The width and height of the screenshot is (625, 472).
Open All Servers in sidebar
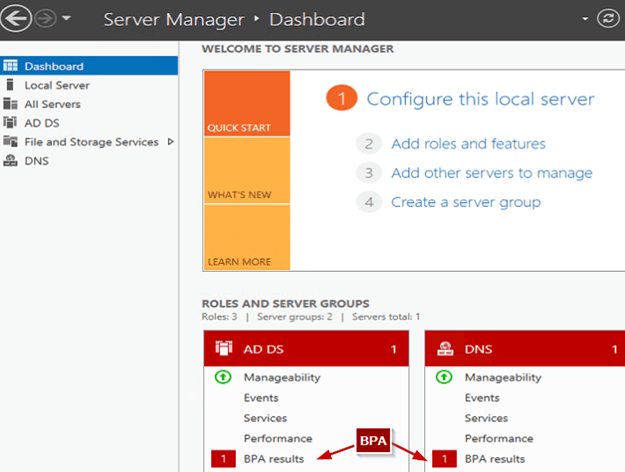coord(52,104)
